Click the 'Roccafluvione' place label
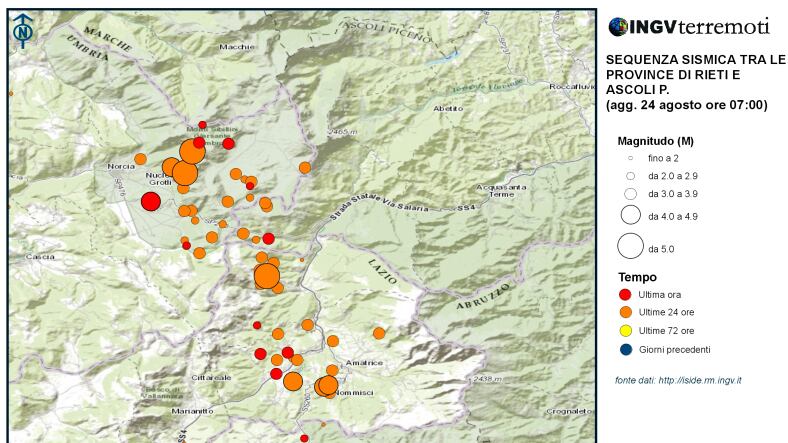This screenshot has height=443, width=788. click(x=572, y=87)
